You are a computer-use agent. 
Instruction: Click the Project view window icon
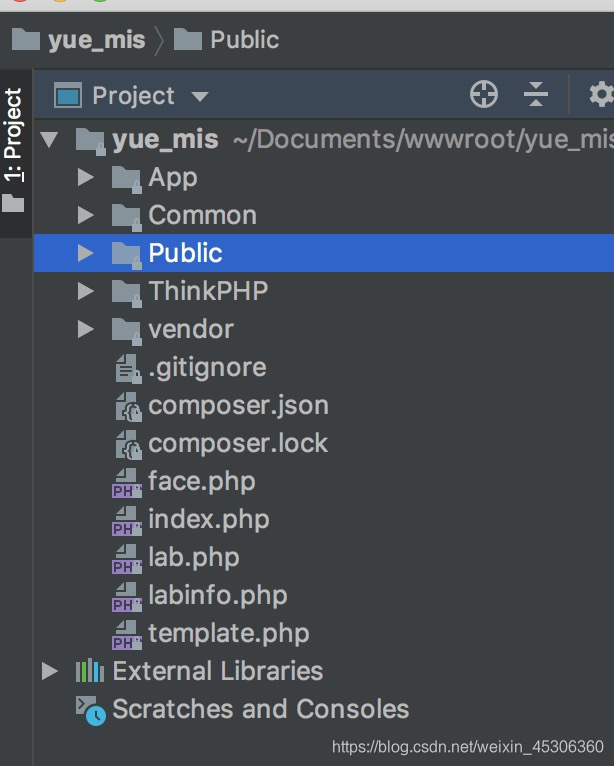[68, 95]
